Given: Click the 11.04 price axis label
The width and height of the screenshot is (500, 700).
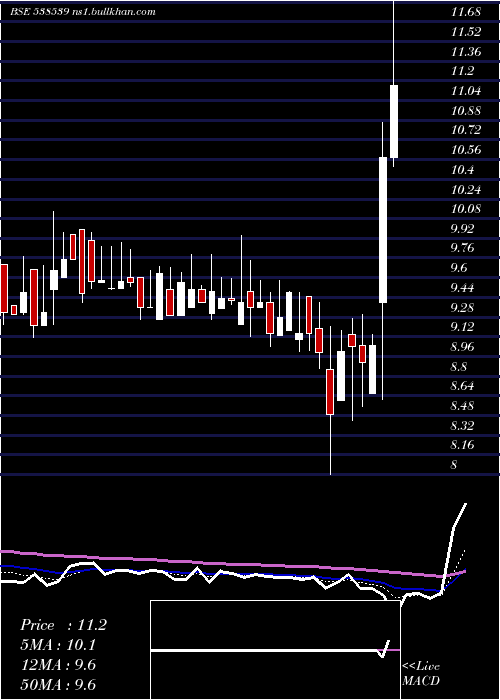Looking at the screenshot, I should coord(466,91).
